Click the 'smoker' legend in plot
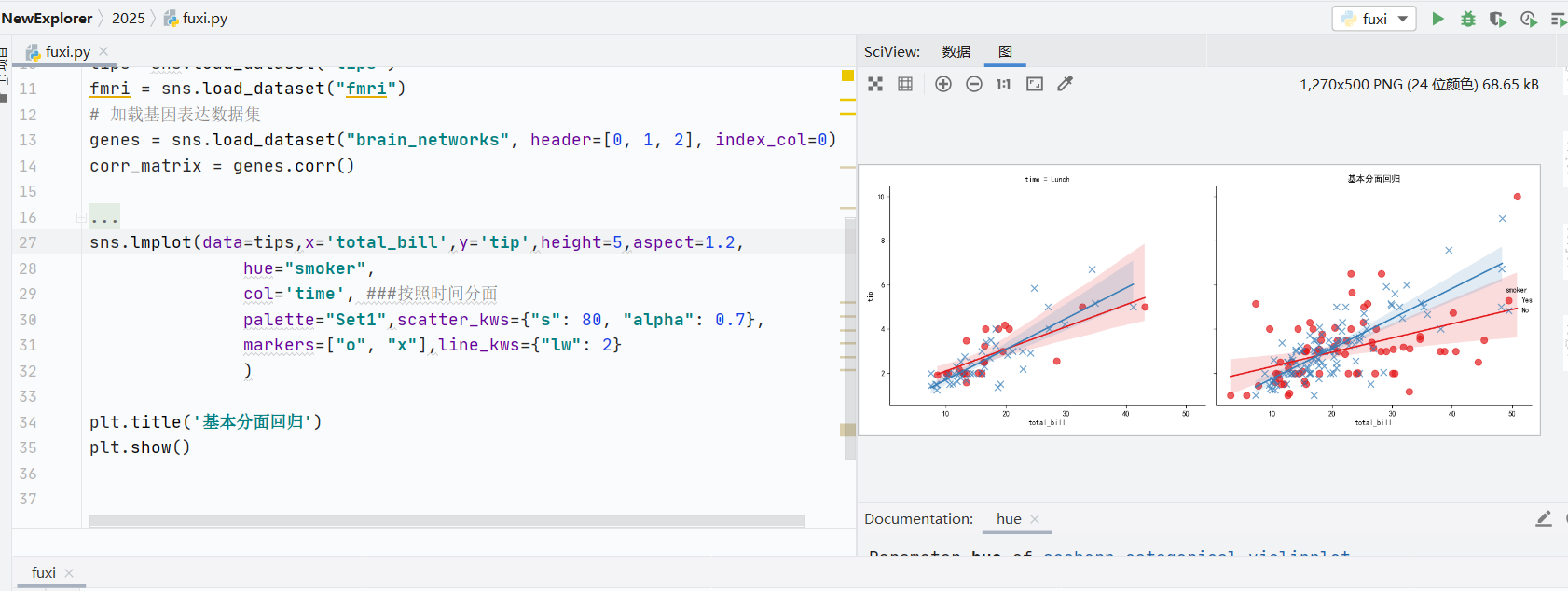 click(1516, 290)
